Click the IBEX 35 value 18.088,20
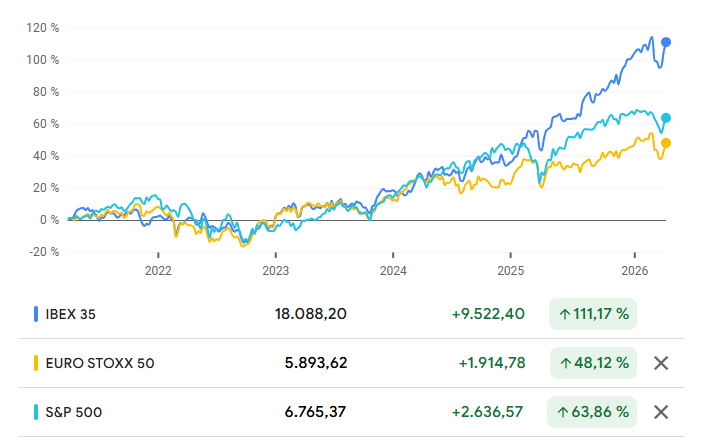The height and width of the screenshot is (440, 705). click(x=311, y=314)
